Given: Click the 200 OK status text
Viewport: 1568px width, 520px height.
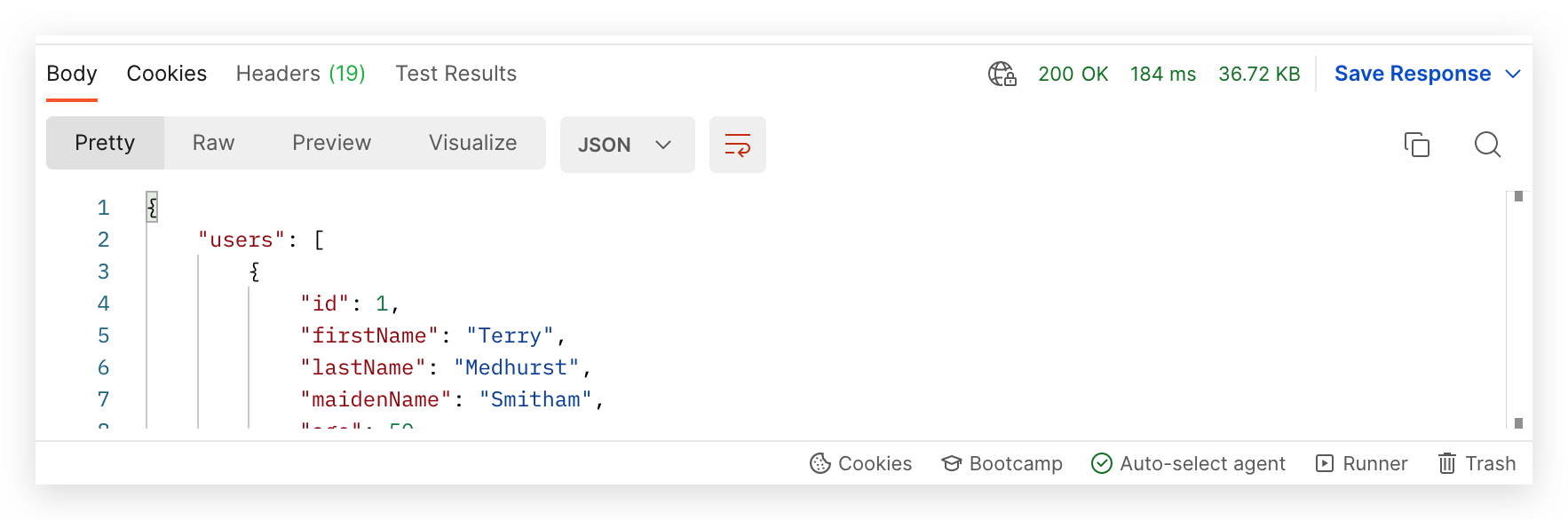Looking at the screenshot, I should 1073,74.
